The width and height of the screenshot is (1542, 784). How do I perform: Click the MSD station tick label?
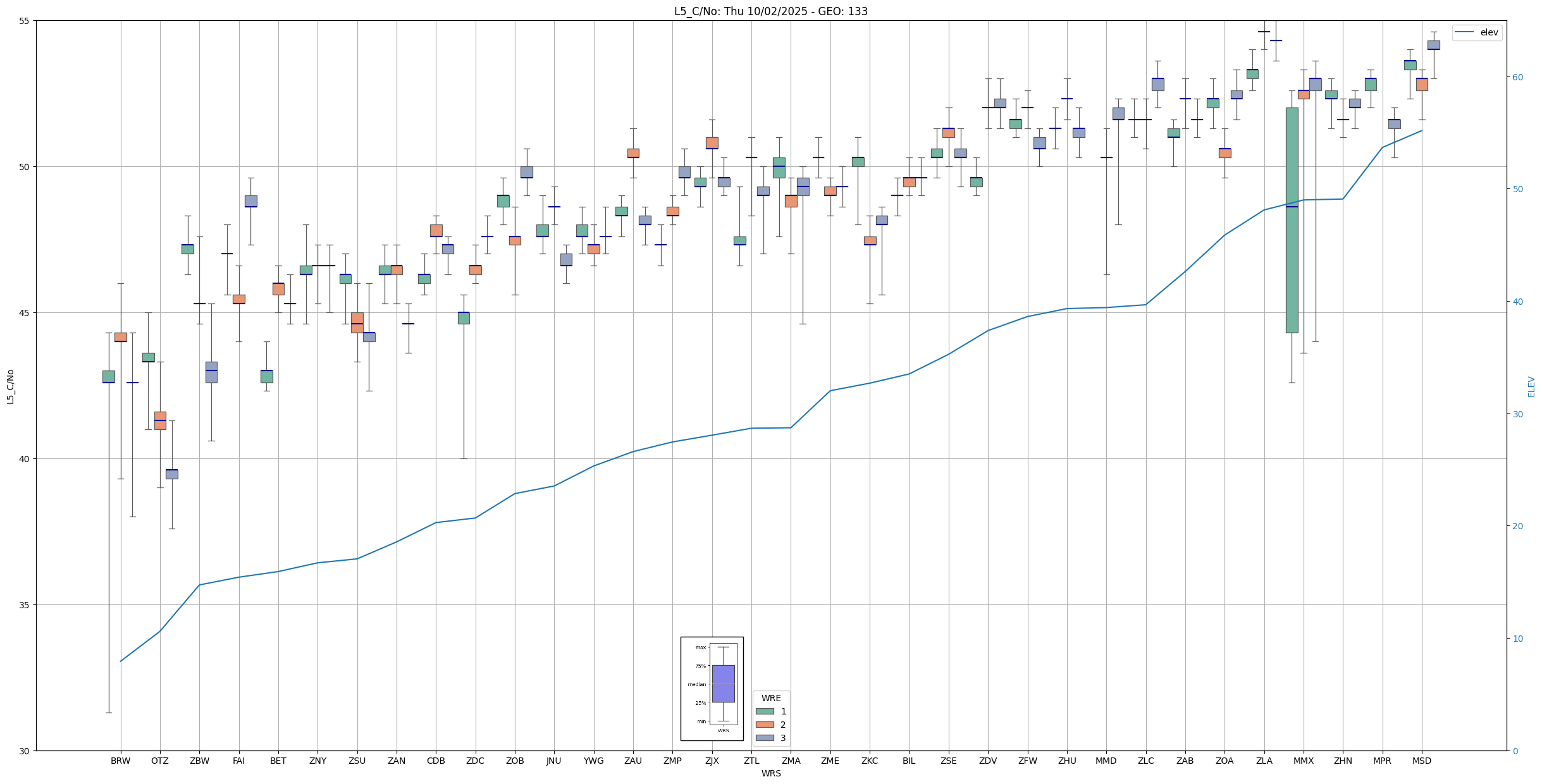pyautogui.click(x=1421, y=761)
